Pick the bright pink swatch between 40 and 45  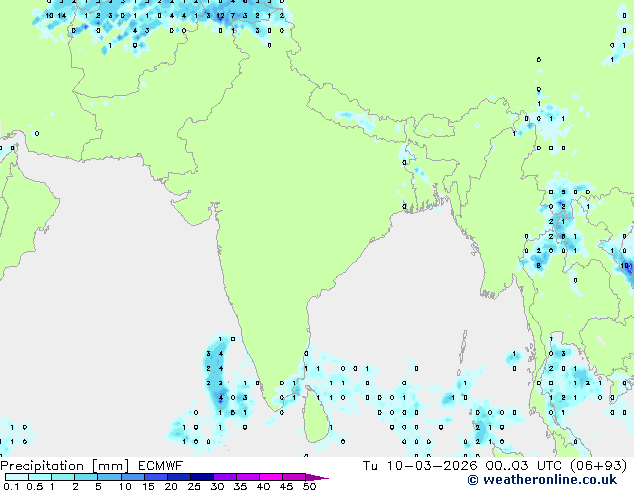point(271,477)
